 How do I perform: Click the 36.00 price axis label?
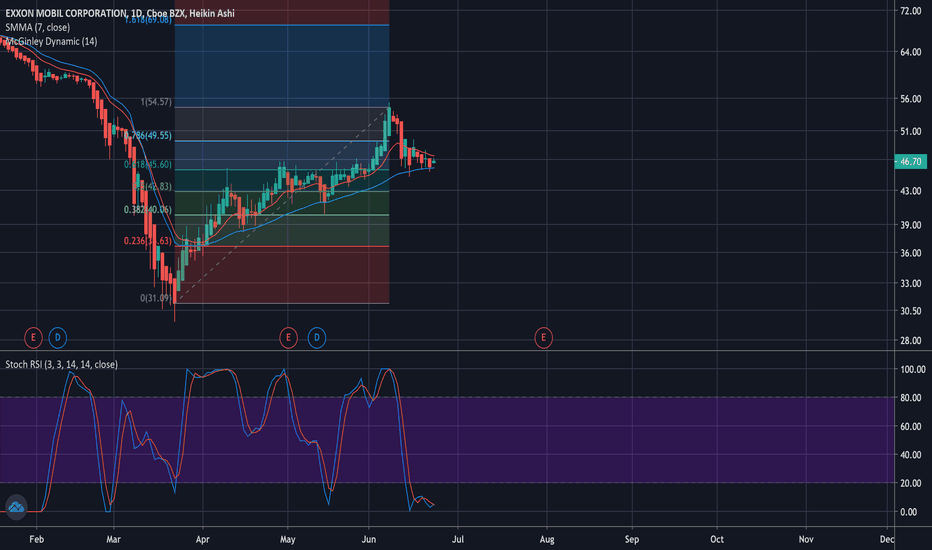coord(911,253)
